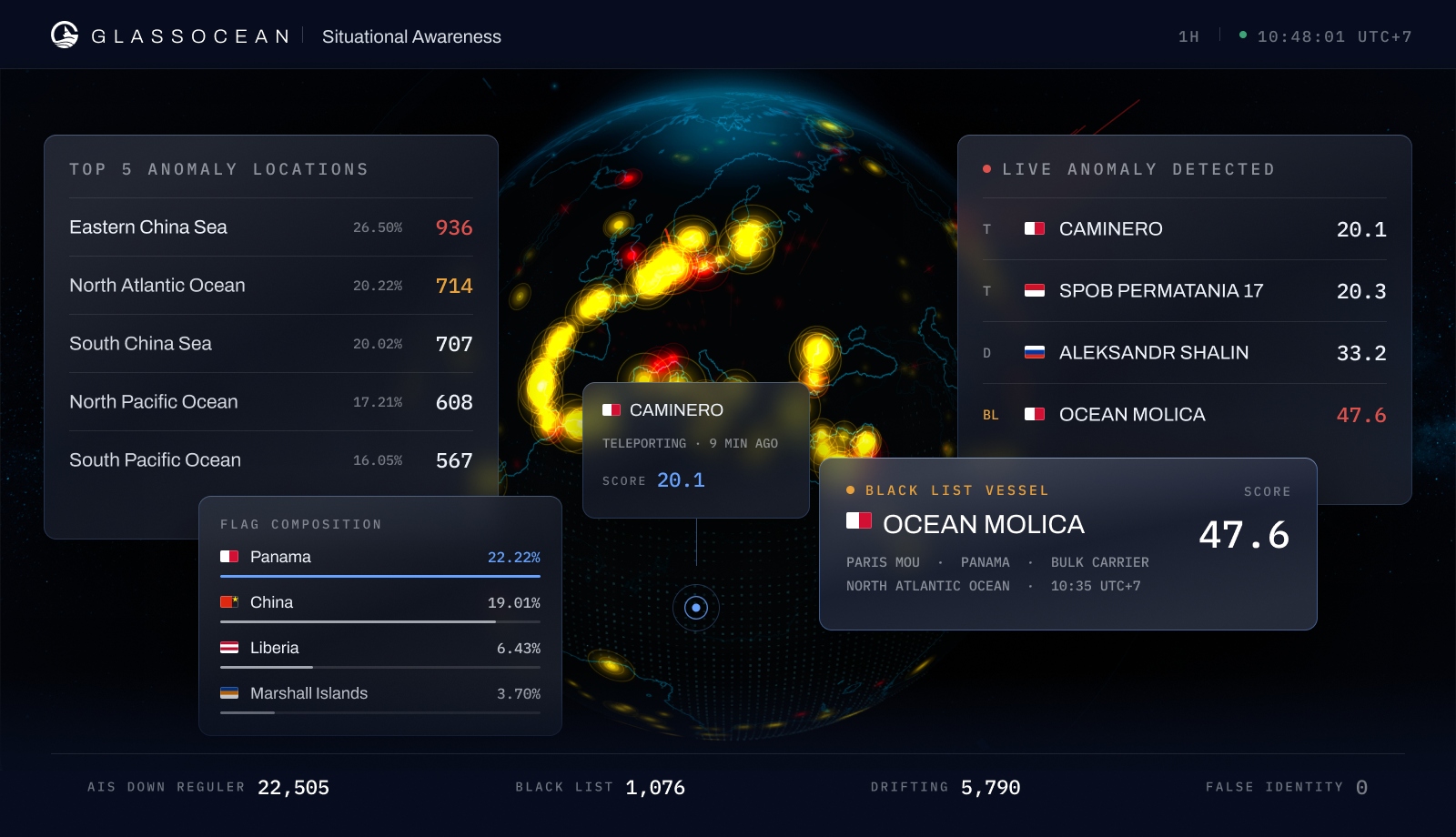This screenshot has height=837, width=1456.
Task: Select the South China Sea location
Action: coord(271,344)
